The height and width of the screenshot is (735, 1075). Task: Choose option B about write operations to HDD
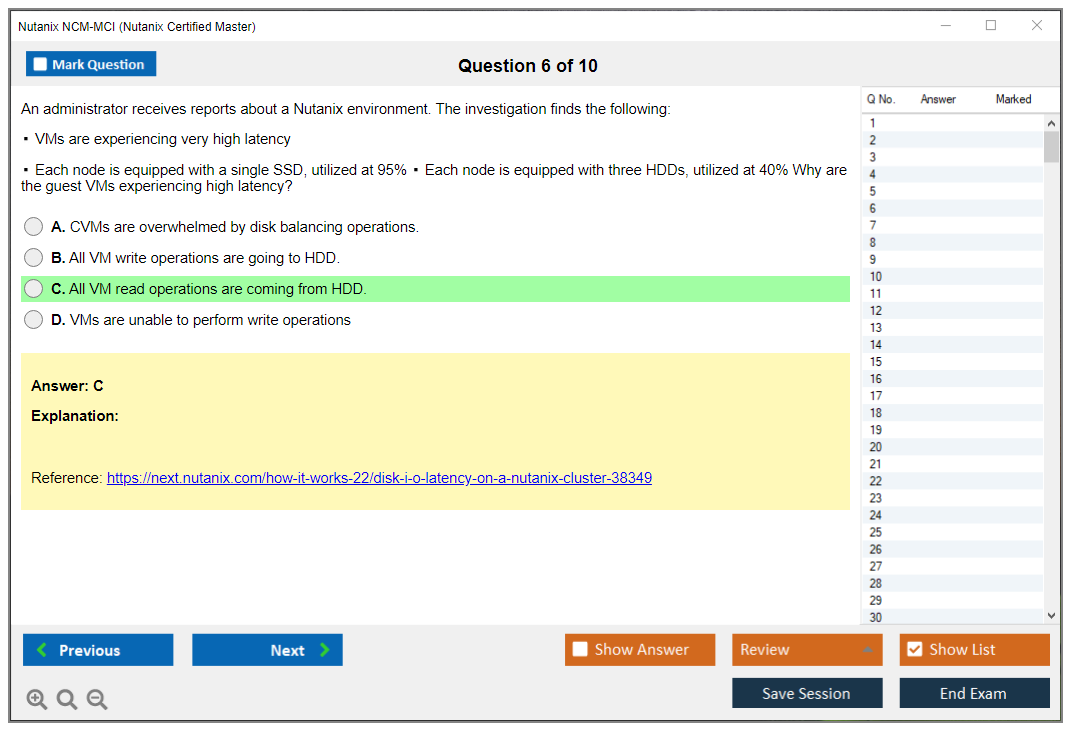coord(34,258)
